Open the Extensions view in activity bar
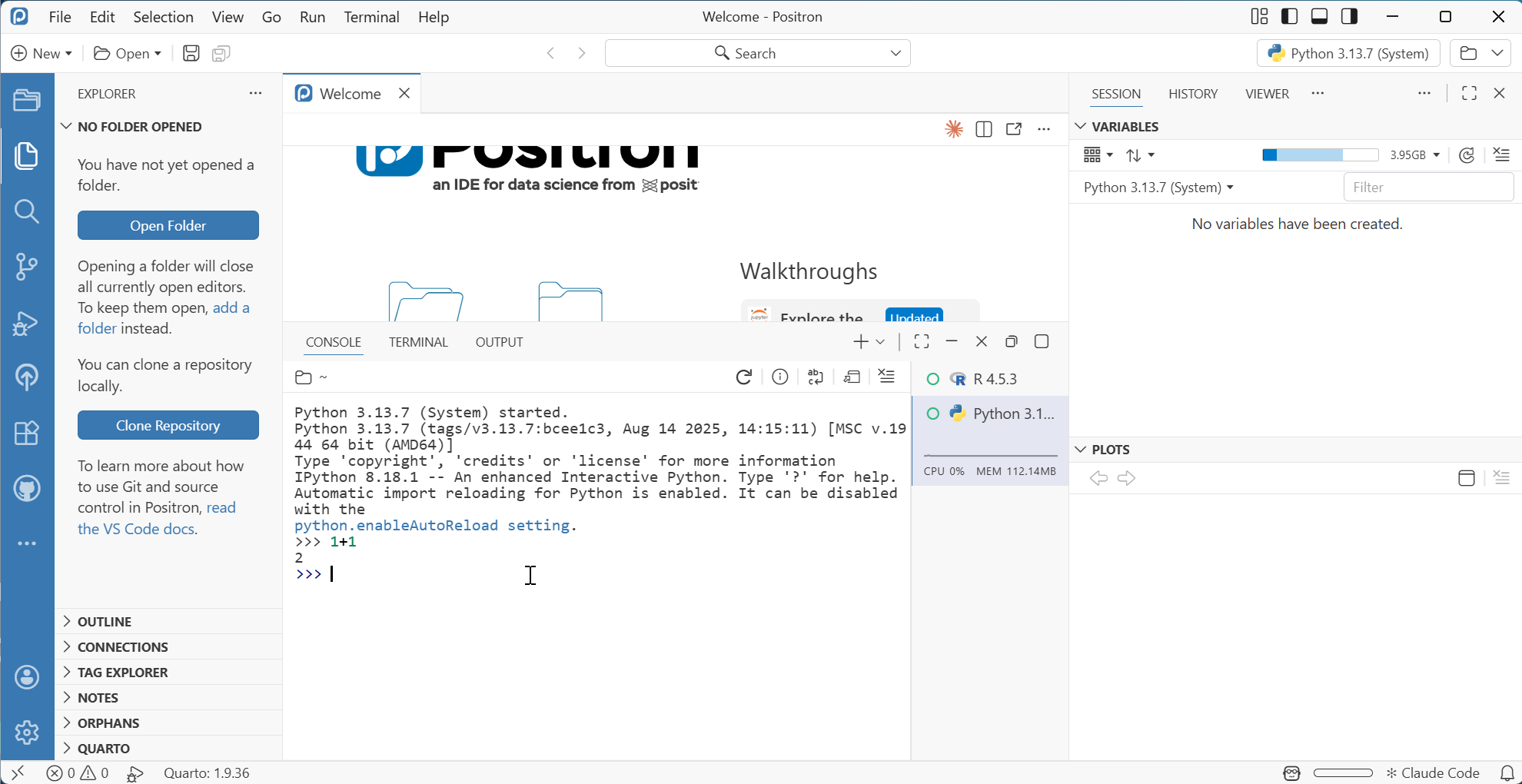 pyautogui.click(x=27, y=433)
